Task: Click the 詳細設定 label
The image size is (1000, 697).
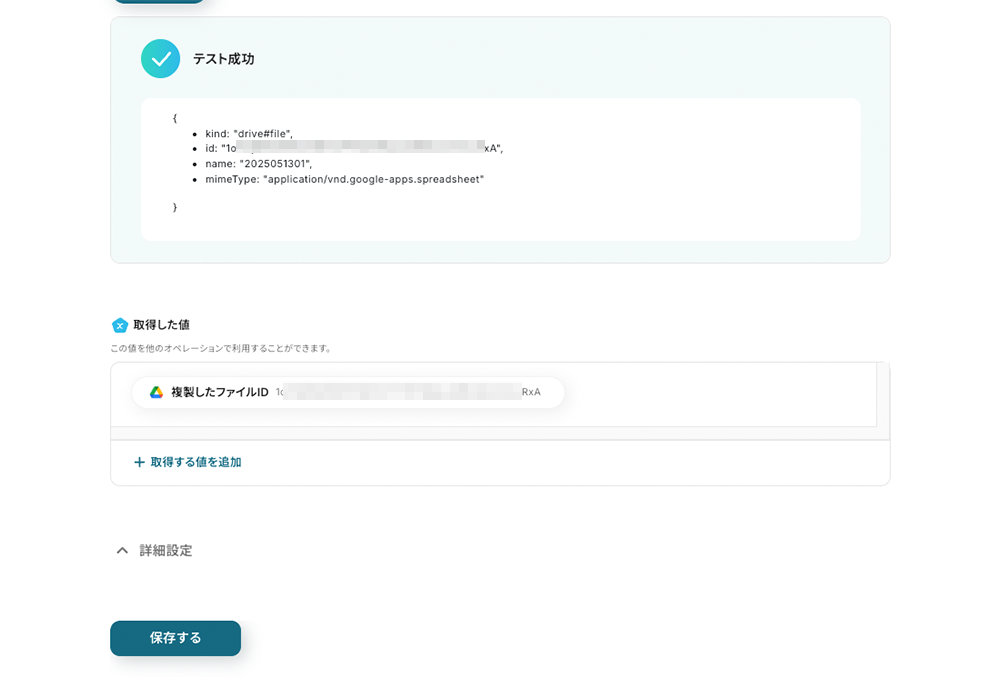Action: click(x=166, y=550)
